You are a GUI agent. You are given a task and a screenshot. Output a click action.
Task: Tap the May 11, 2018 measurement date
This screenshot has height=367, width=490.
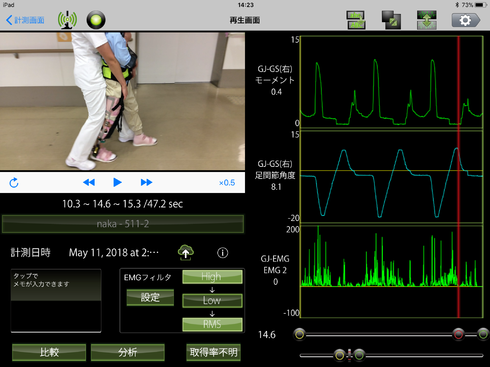(114, 253)
